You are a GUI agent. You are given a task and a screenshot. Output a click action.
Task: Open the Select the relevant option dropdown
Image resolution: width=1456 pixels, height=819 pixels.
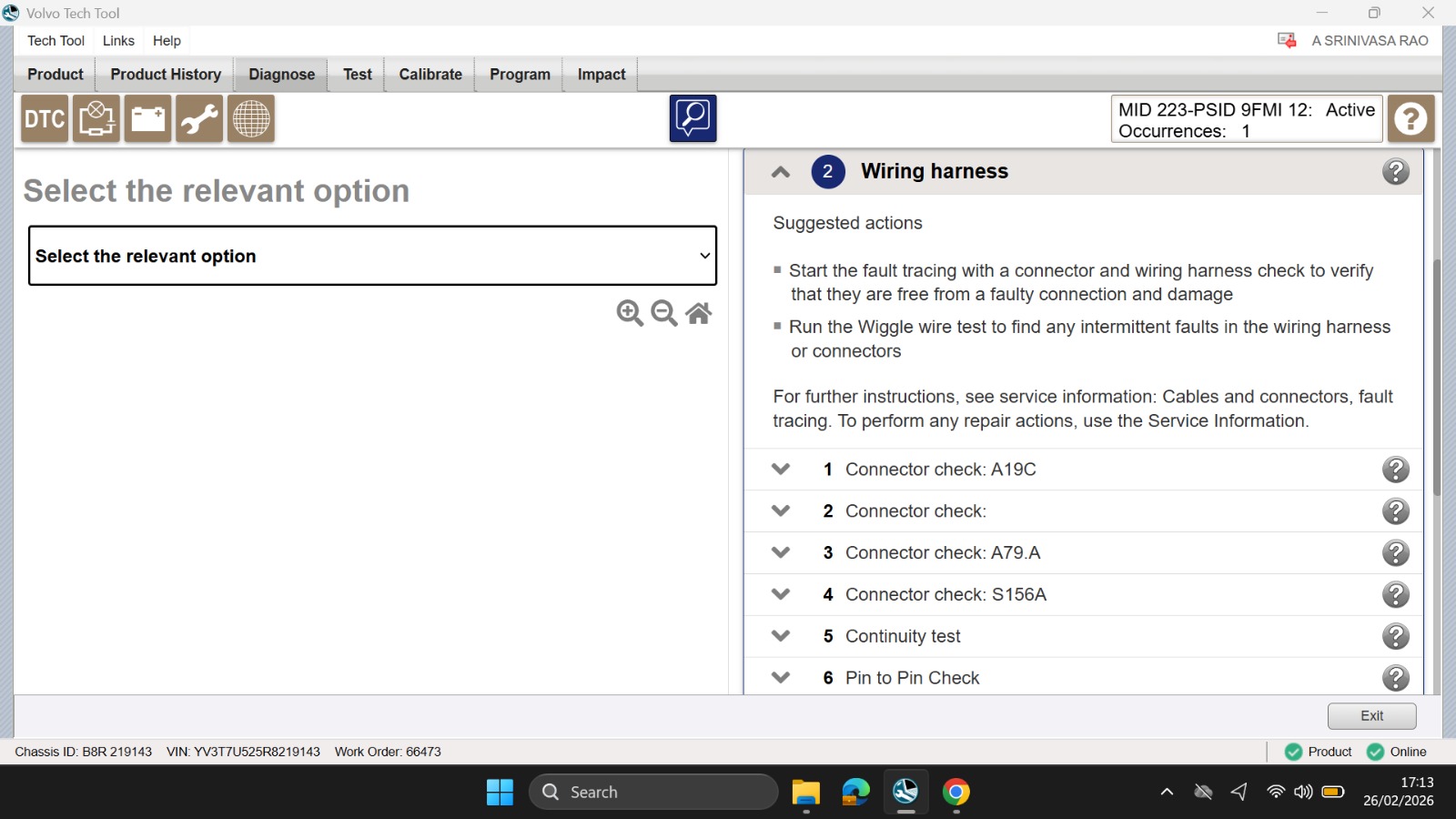pyautogui.click(x=372, y=256)
